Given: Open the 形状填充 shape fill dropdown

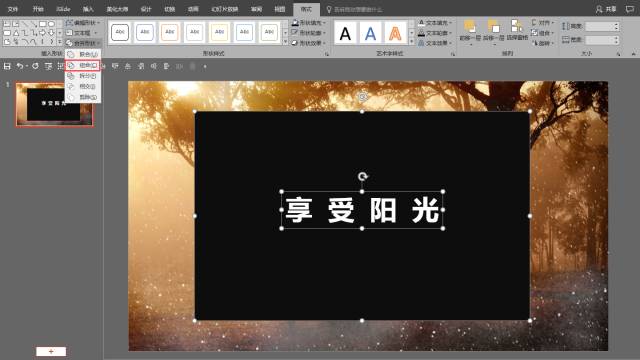Looking at the screenshot, I should 309,23.
